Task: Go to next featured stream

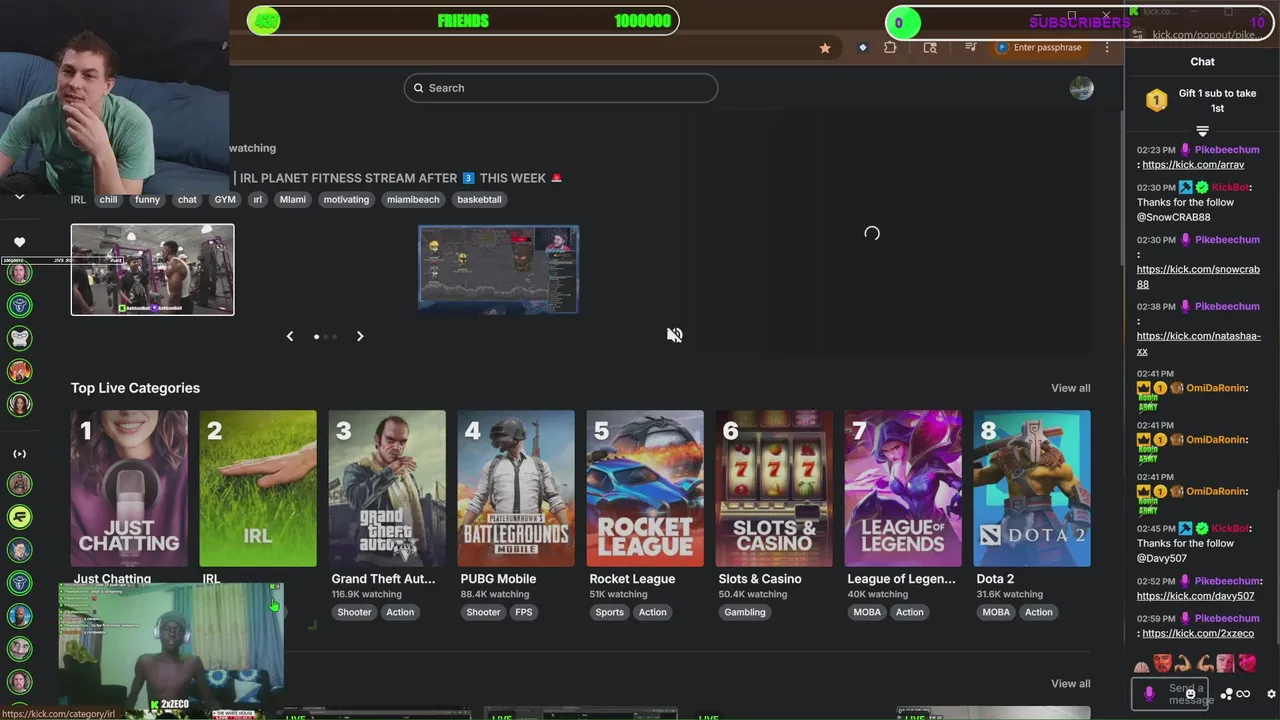Action: pyautogui.click(x=360, y=336)
